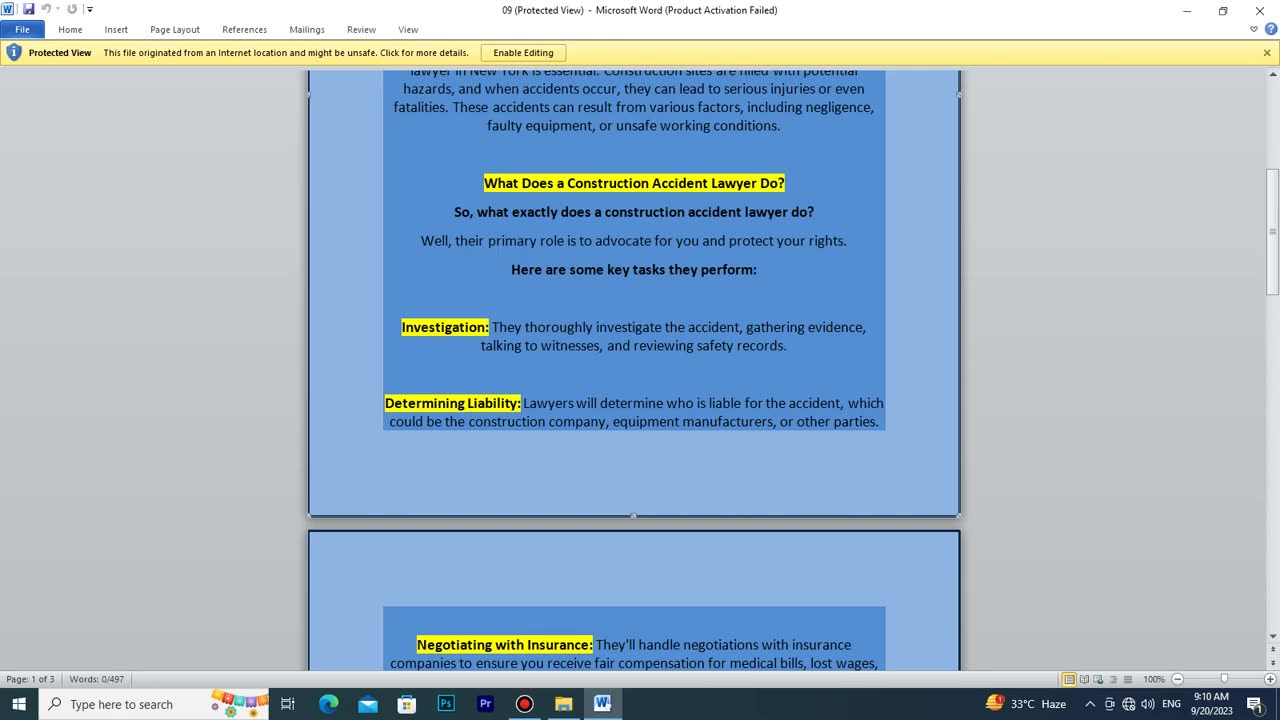The height and width of the screenshot is (720, 1280).
Task: Open the File tab
Action: click(22, 30)
